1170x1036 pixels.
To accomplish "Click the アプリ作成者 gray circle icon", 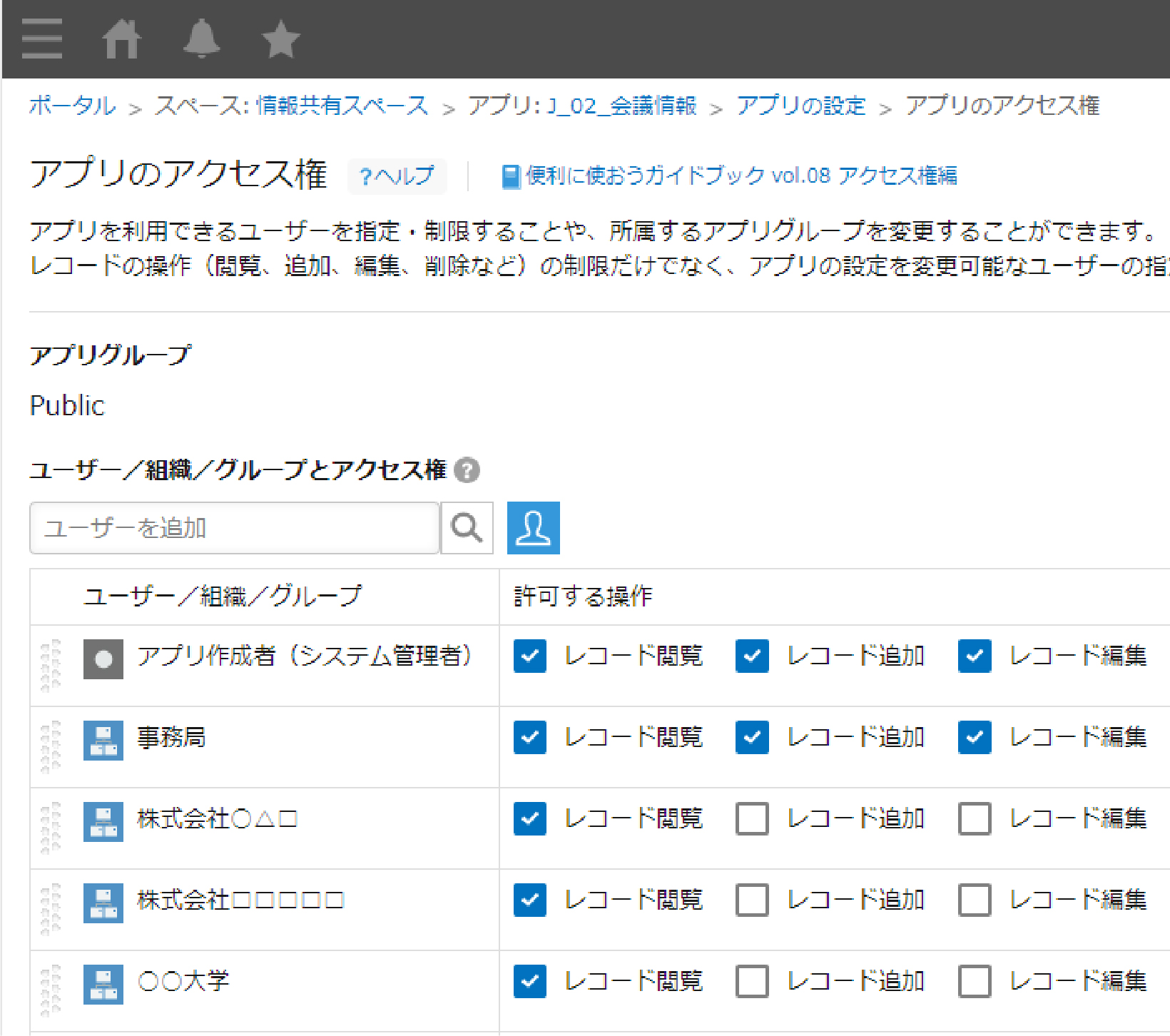I will tap(103, 659).
